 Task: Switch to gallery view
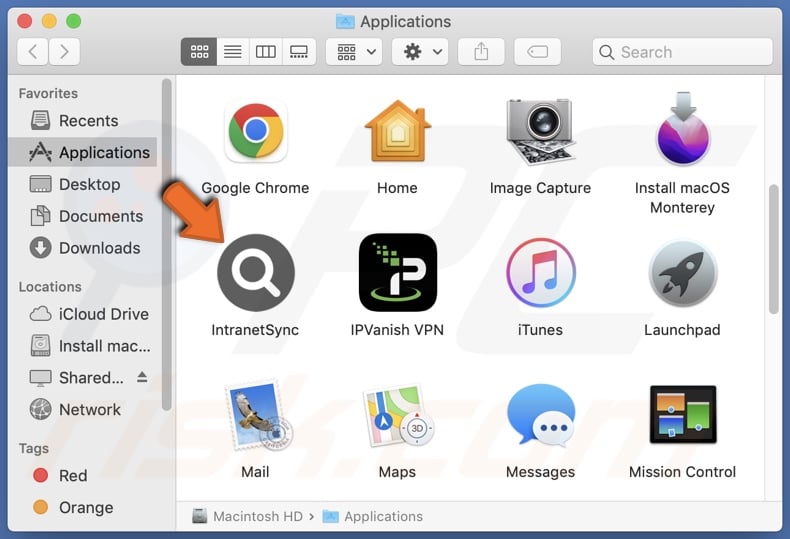point(299,51)
